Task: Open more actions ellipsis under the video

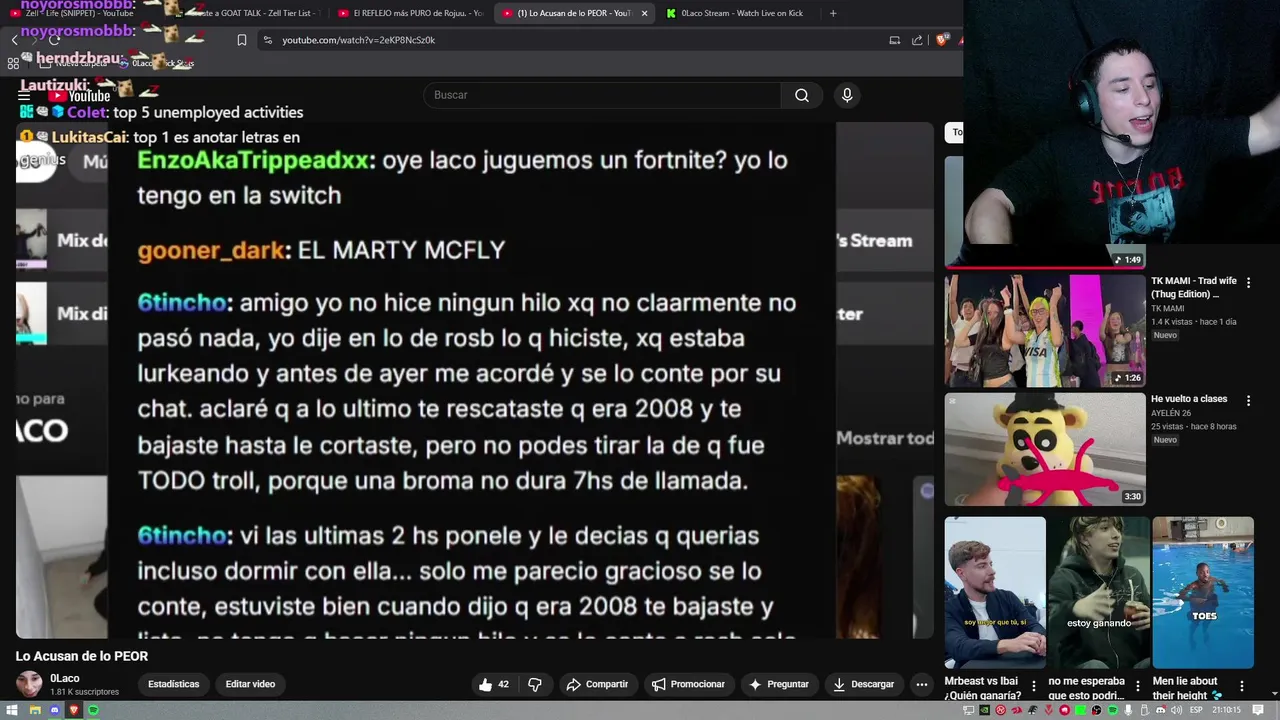Action: (x=922, y=684)
